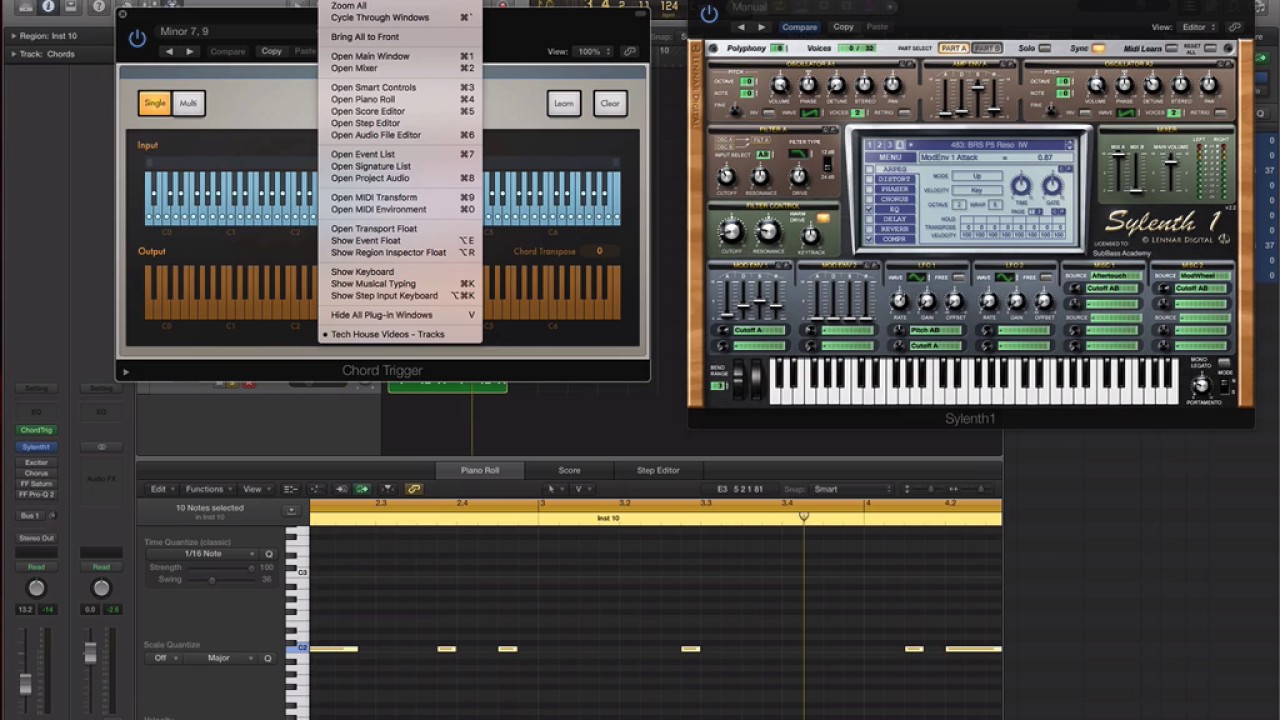This screenshot has height=720, width=1280.
Task: Toggle MIDI In button in Piano Roll
Action: tap(341, 489)
